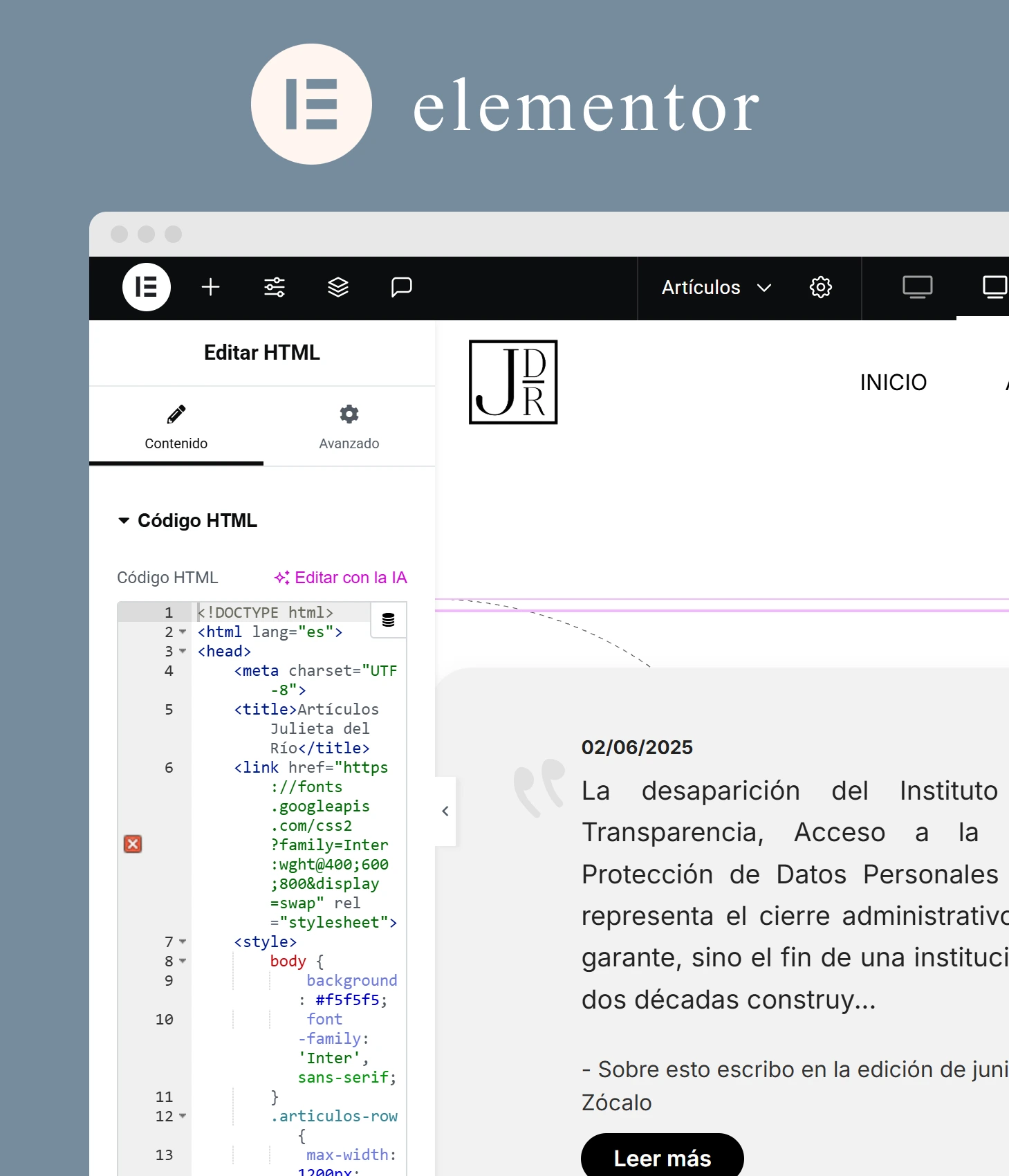Add a new element with the plus icon
1009x1176 pixels.
click(x=210, y=287)
